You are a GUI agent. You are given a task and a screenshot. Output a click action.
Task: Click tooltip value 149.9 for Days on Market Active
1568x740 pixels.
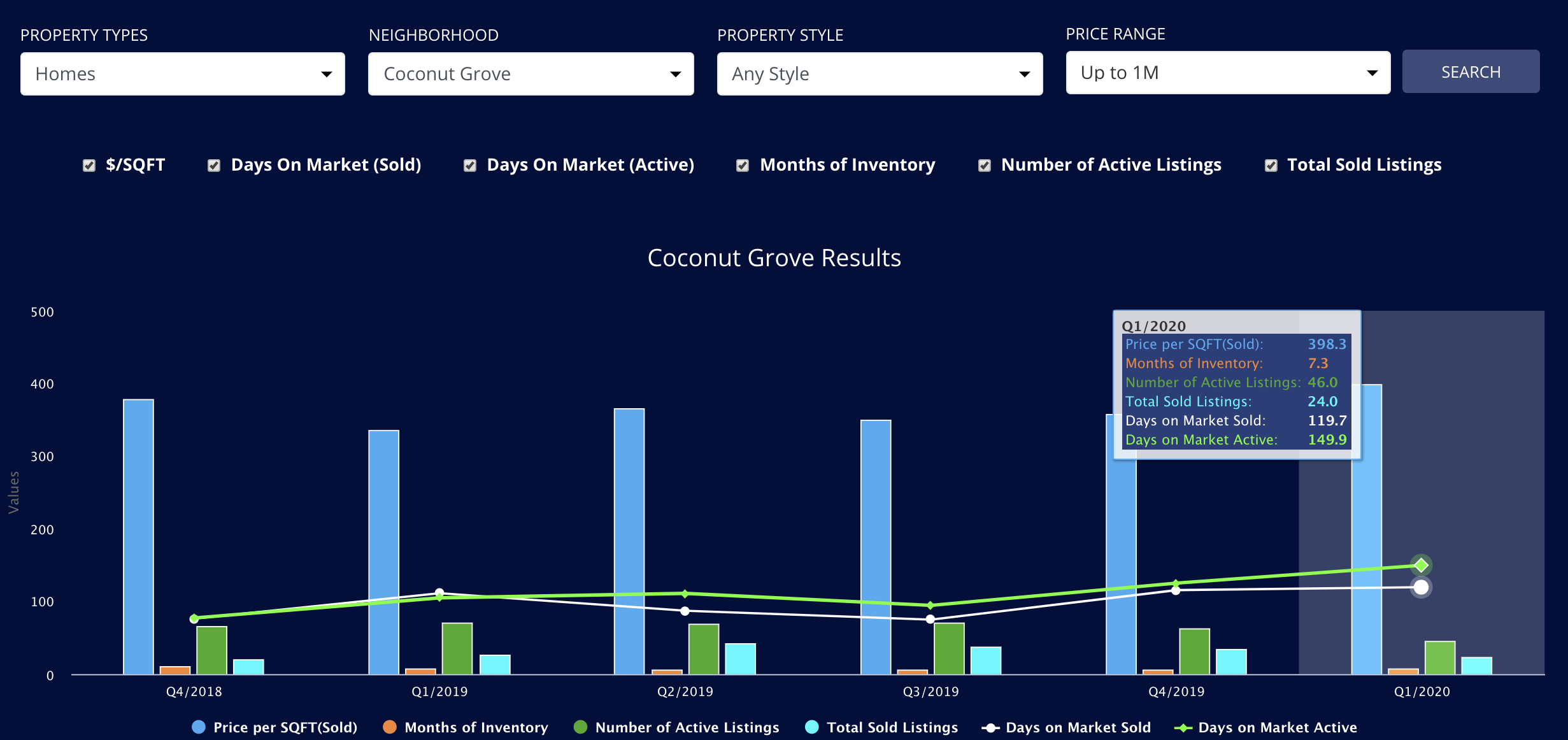tap(1327, 439)
